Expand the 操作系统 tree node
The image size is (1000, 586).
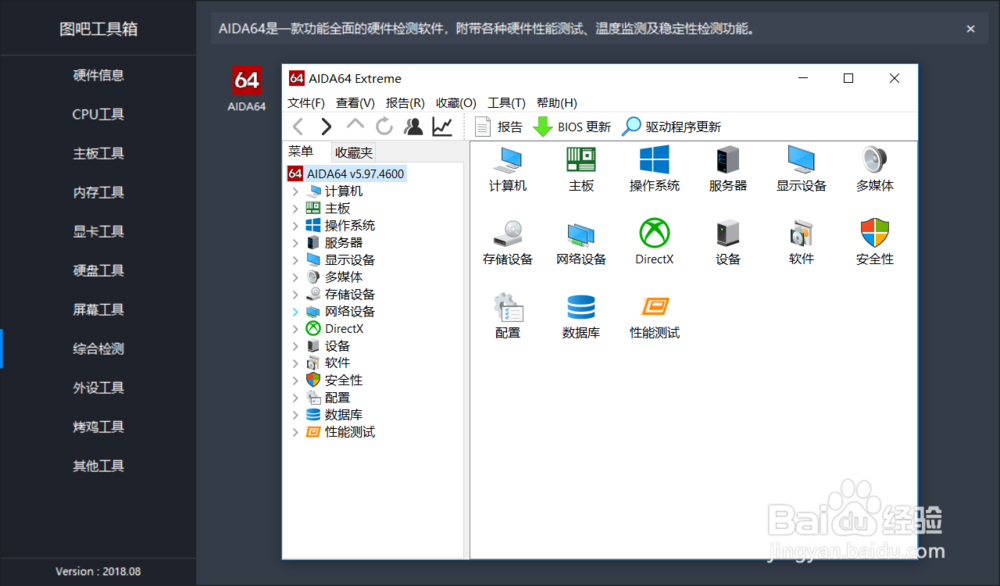pyautogui.click(x=295, y=226)
